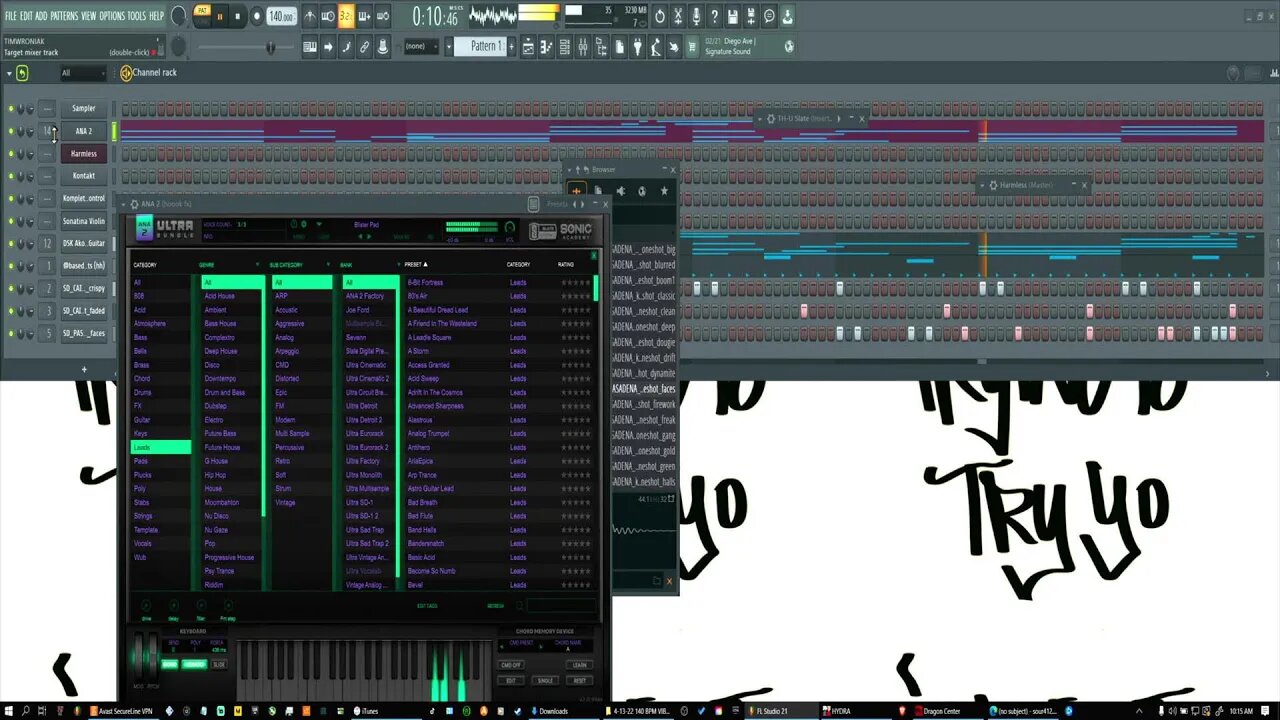Mute the Sampler channel green light
The height and width of the screenshot is (720, 1280).
pos(11,108)
